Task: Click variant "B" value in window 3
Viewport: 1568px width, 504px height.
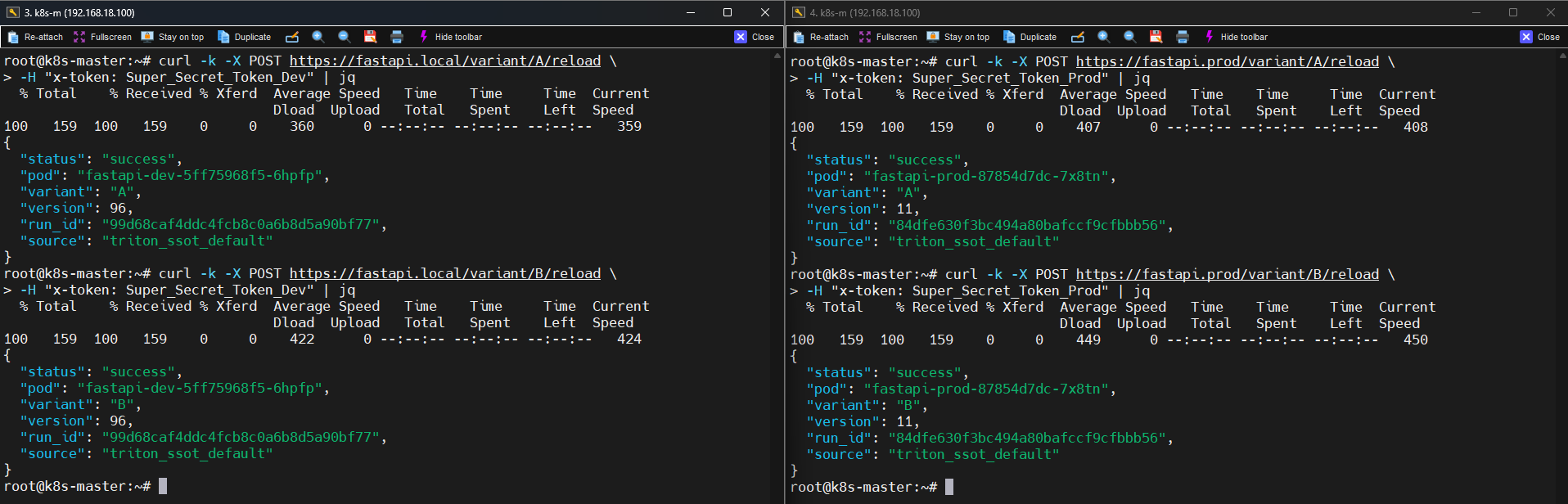Action: [122, 405]
